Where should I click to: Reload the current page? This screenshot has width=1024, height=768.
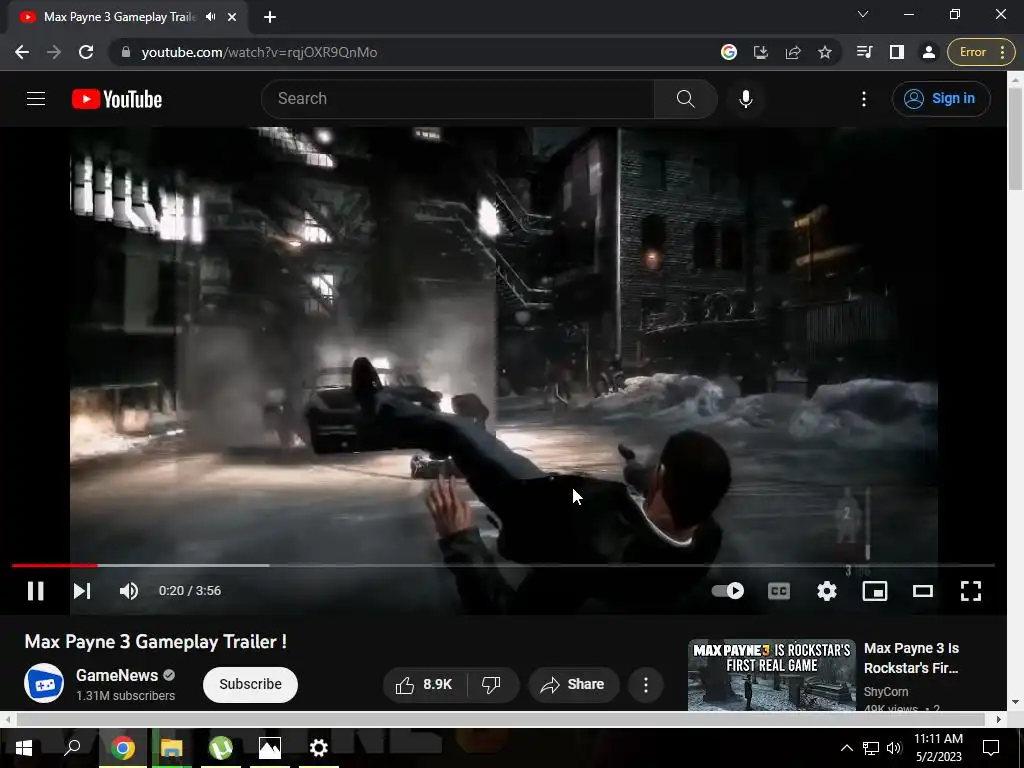(86, 52)
